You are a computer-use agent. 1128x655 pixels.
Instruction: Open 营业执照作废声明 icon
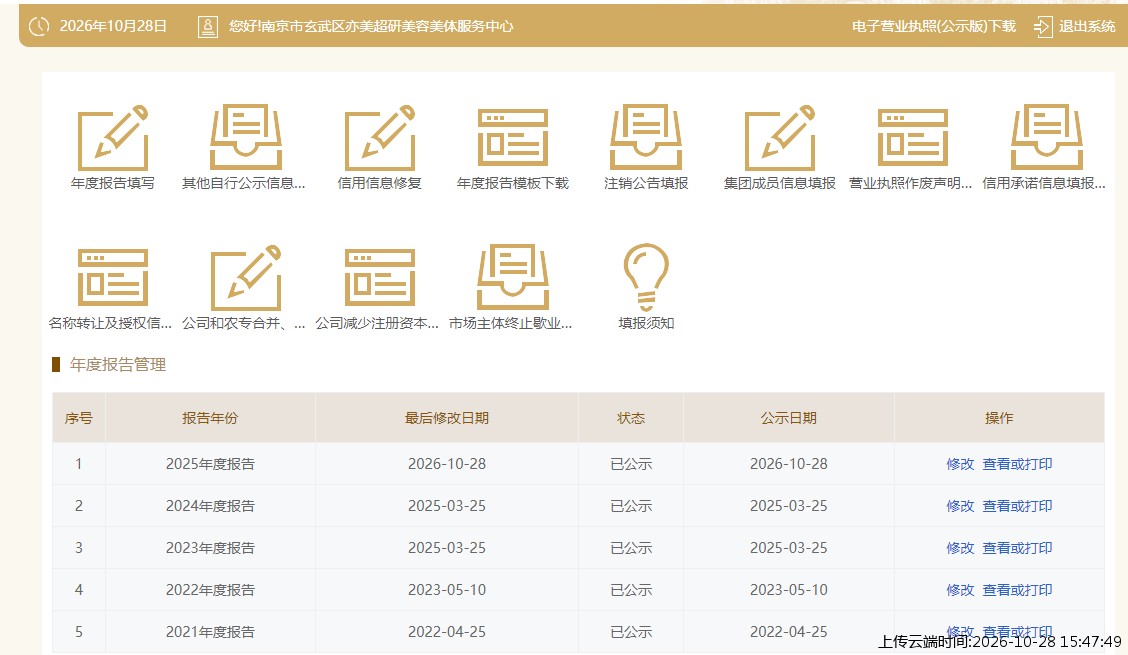point(913,137)
